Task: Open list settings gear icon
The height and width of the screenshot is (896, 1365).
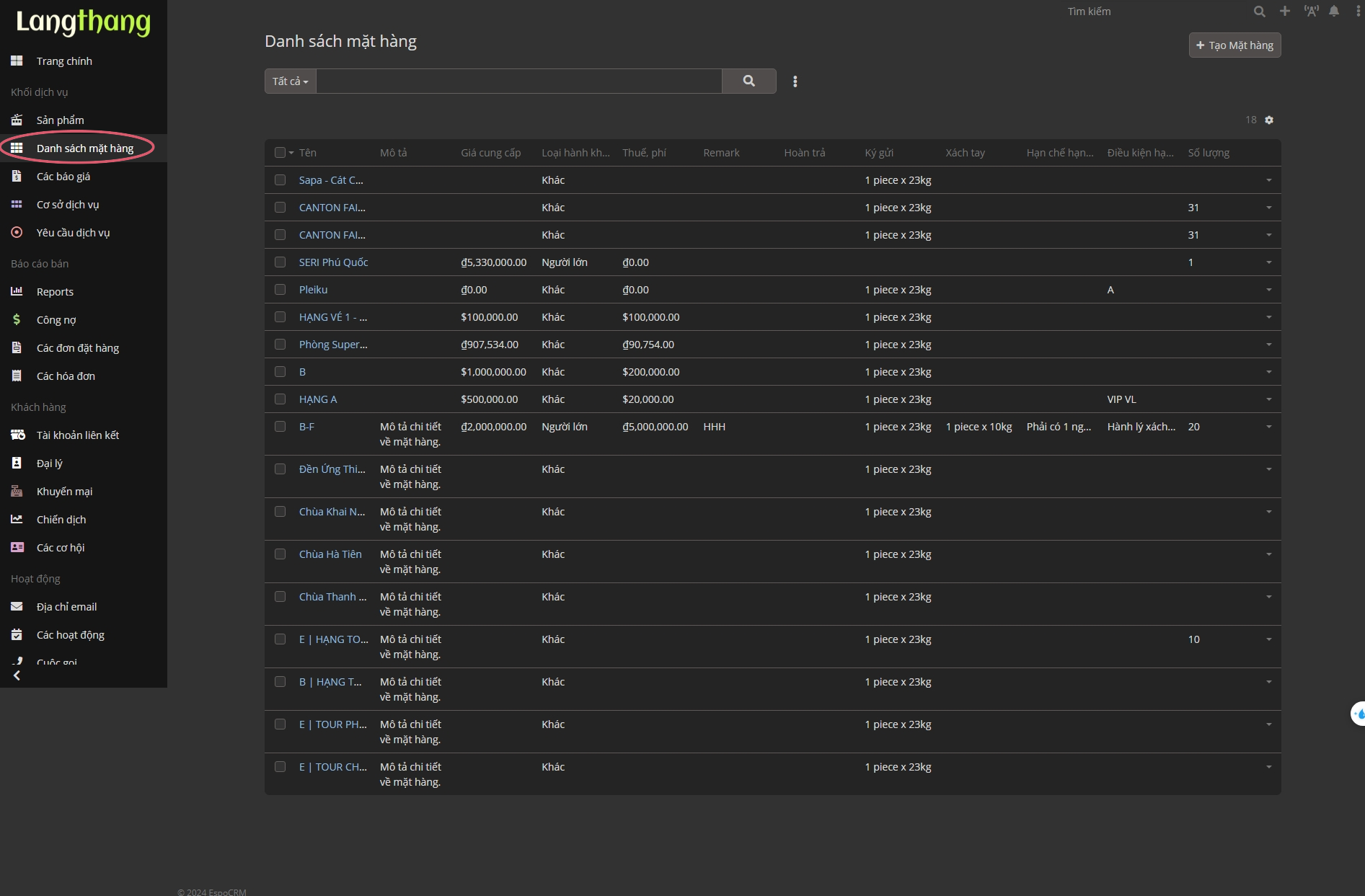Action: [1269, 120]
